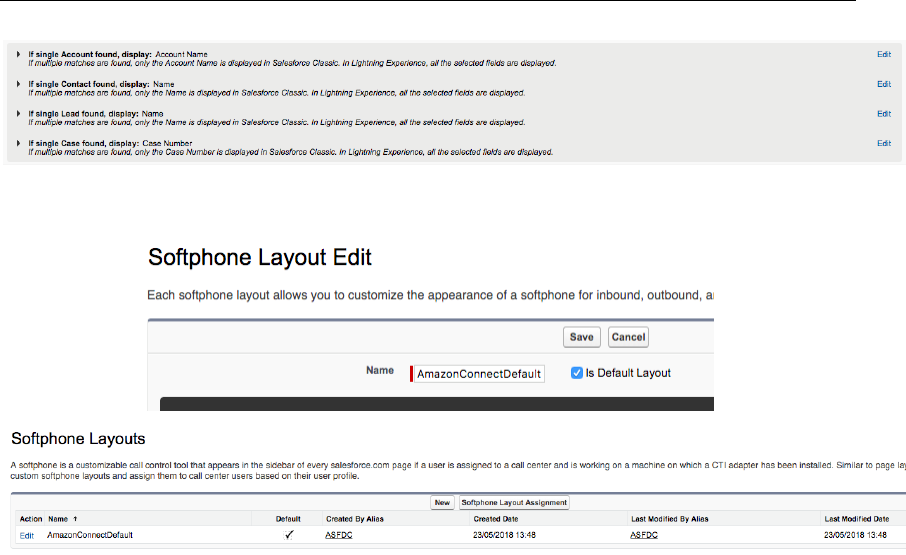Viewport: 906px width, 555px height.
Task: Edit the AmazonConnectDefault layout row
Action: [27, 535]
